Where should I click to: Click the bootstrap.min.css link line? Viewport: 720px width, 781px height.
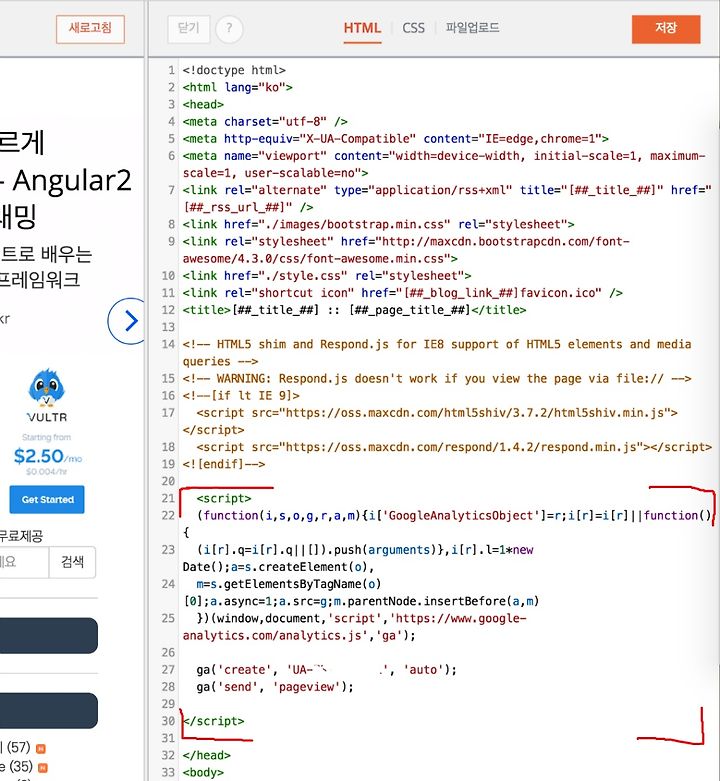[378, 224]
